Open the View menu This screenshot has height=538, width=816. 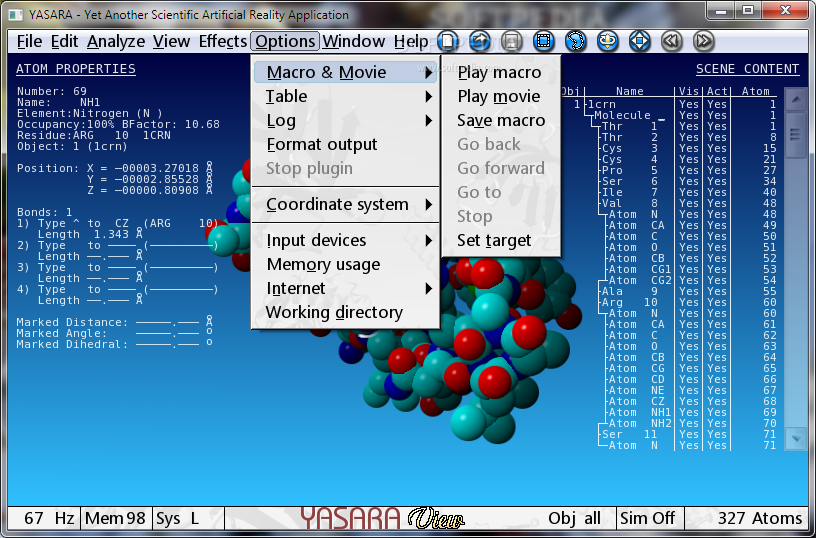pos(171,41)
